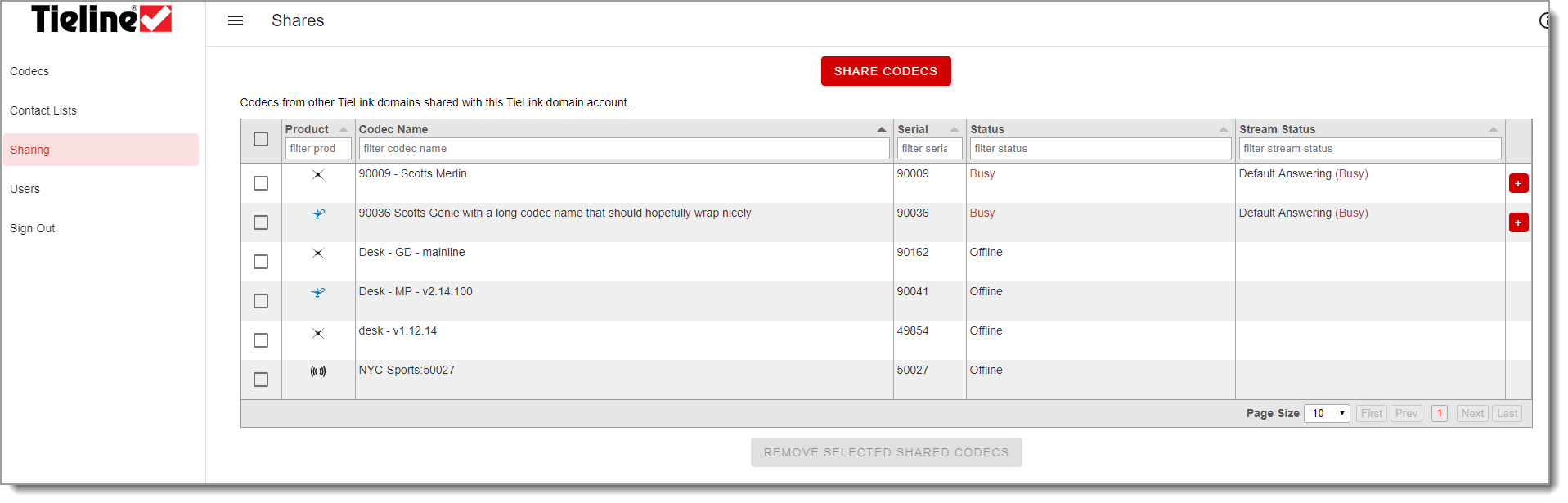
Task: Click the filter codec name field
Action: point(623,148)
